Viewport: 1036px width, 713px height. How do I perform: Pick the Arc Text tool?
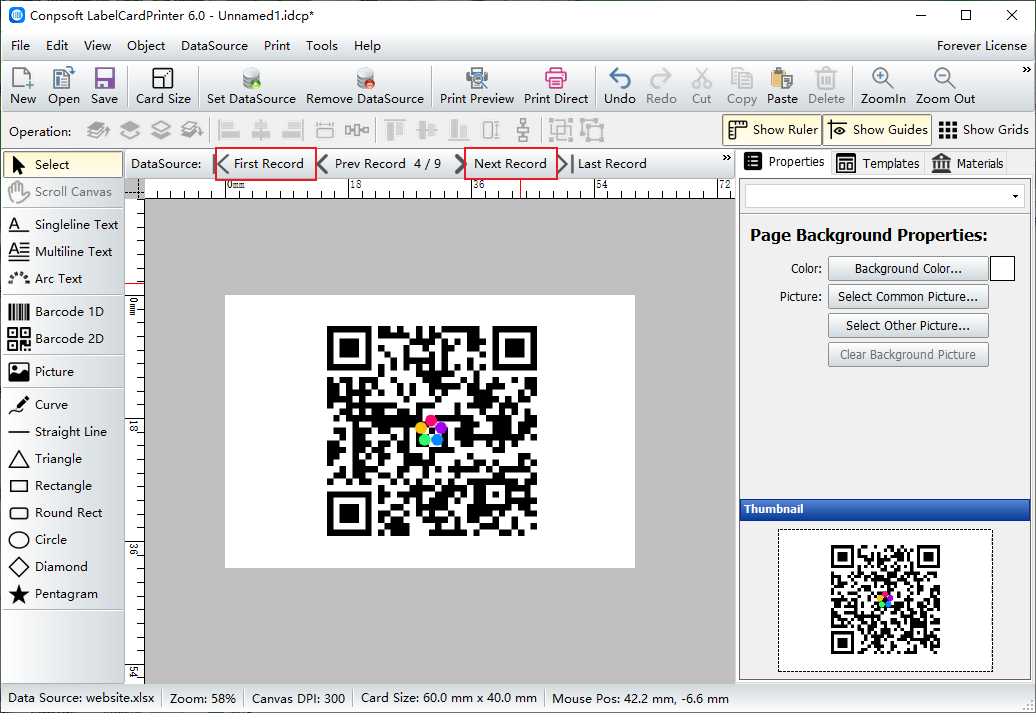[x=63, y=279]
